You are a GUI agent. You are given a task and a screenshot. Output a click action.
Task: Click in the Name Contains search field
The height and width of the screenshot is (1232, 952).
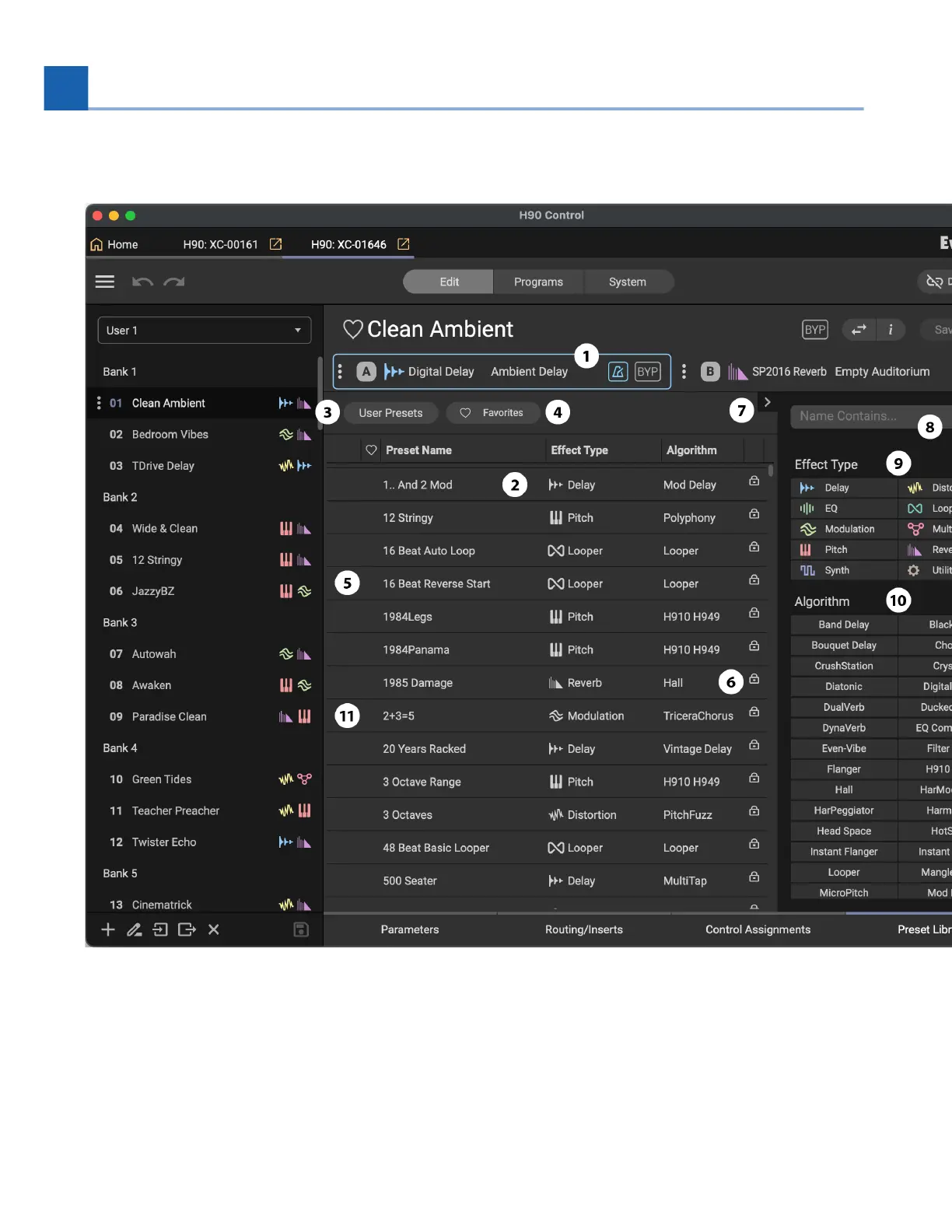[871, 416]
